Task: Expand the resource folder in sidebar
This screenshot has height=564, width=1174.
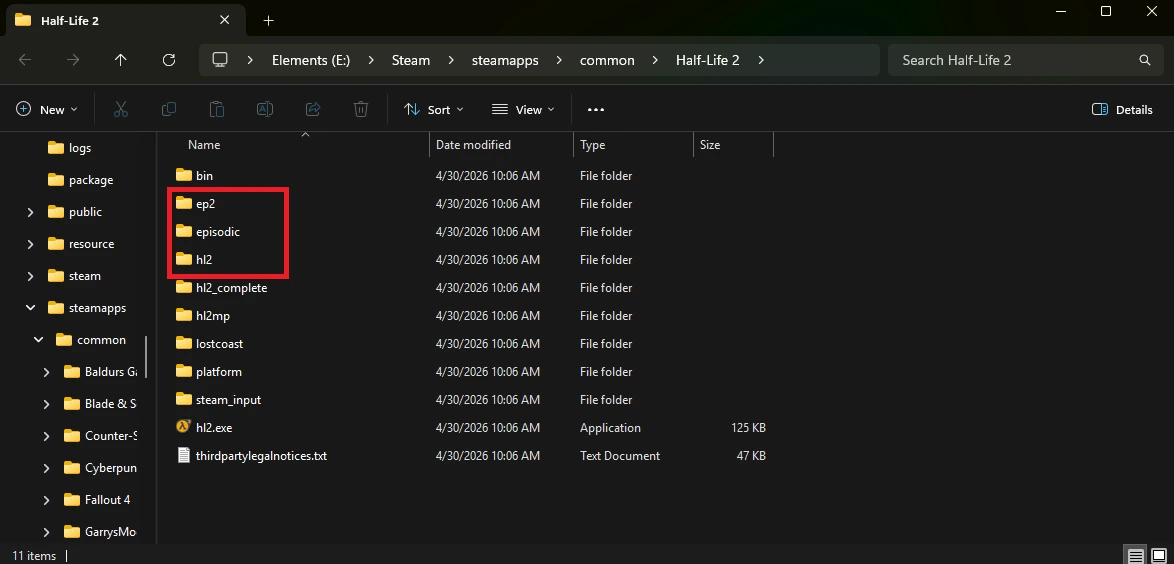Action: click(30, 244)
